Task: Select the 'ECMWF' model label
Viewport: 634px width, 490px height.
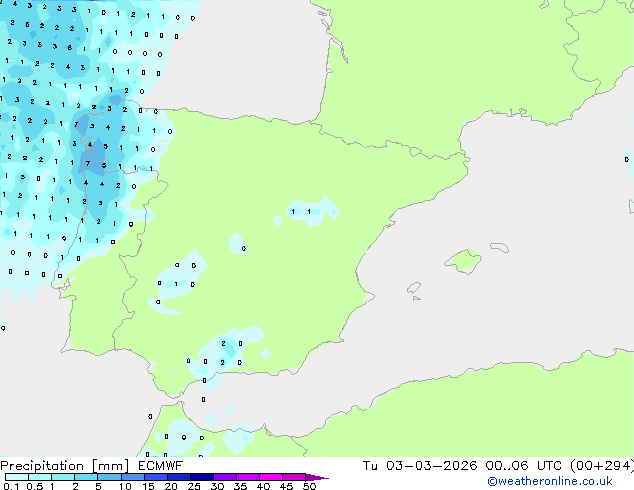Action: pyautogui.click(x=161, y=466)
